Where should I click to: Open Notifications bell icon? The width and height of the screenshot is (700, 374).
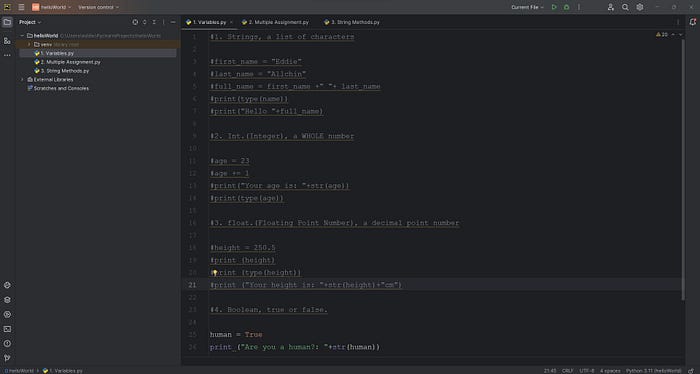(693, 22)
